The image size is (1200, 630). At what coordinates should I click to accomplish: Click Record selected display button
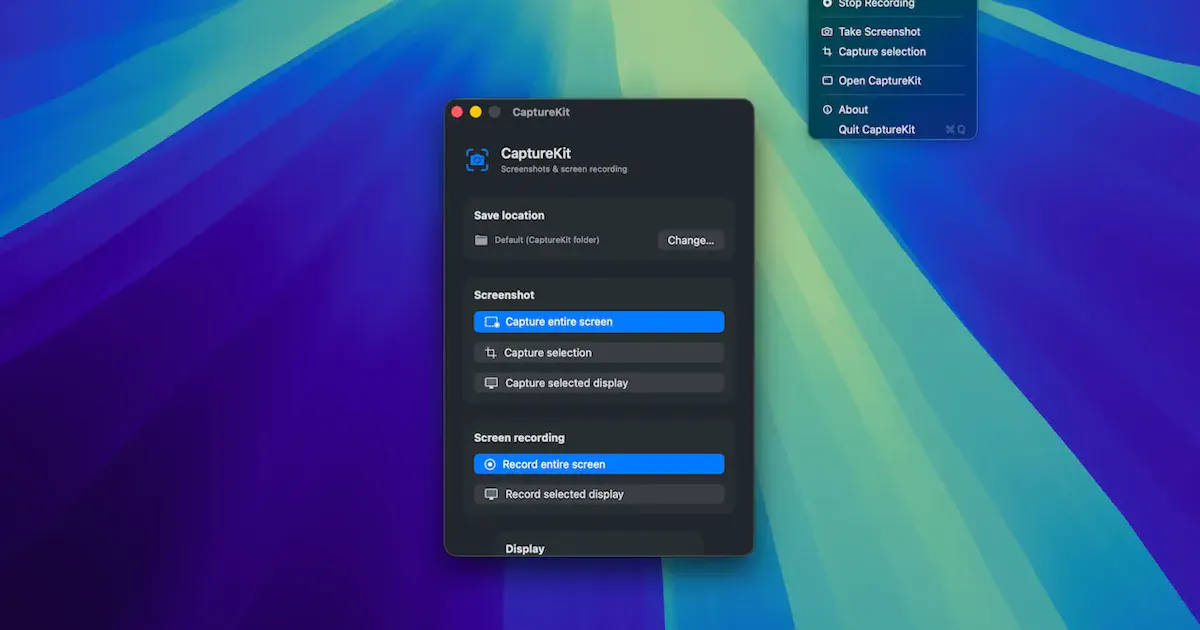tap(599, 494)
